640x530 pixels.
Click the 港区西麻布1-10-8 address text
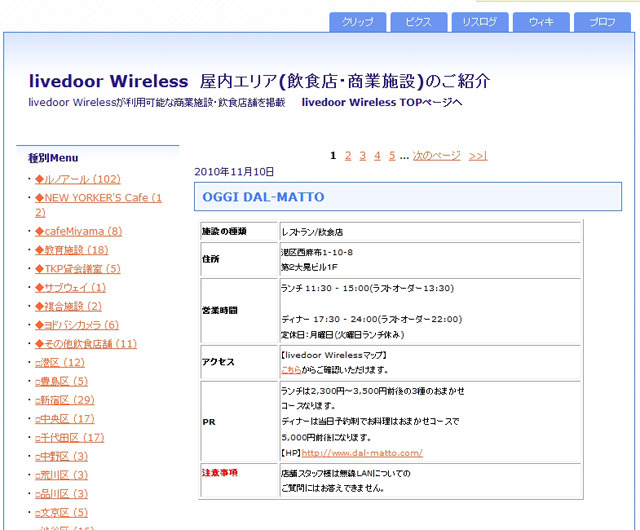tap(317, 252)
